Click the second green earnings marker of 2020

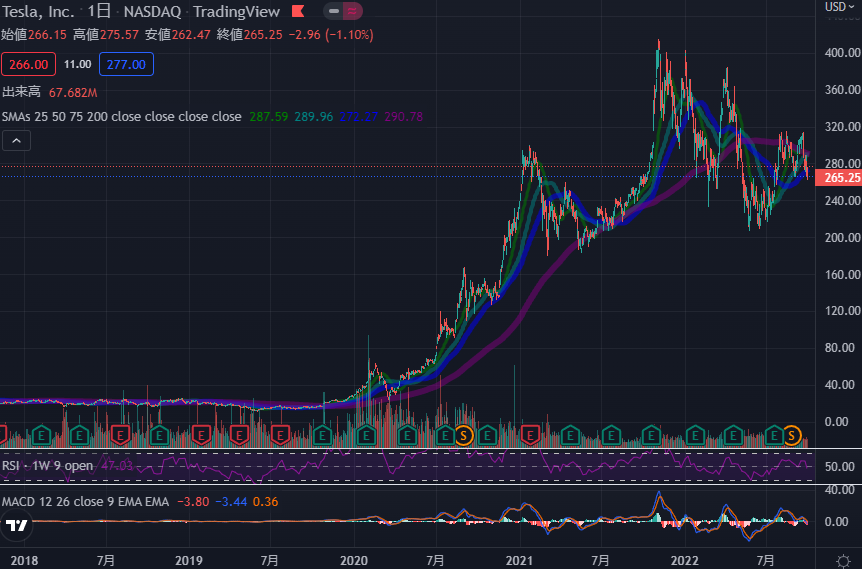[x=407, y=436]
